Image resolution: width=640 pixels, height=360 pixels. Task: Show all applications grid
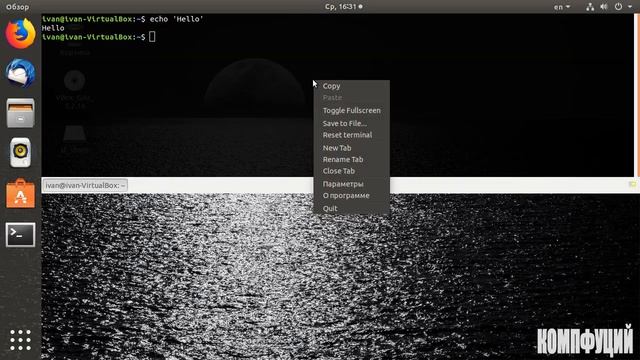coord(20,340)
